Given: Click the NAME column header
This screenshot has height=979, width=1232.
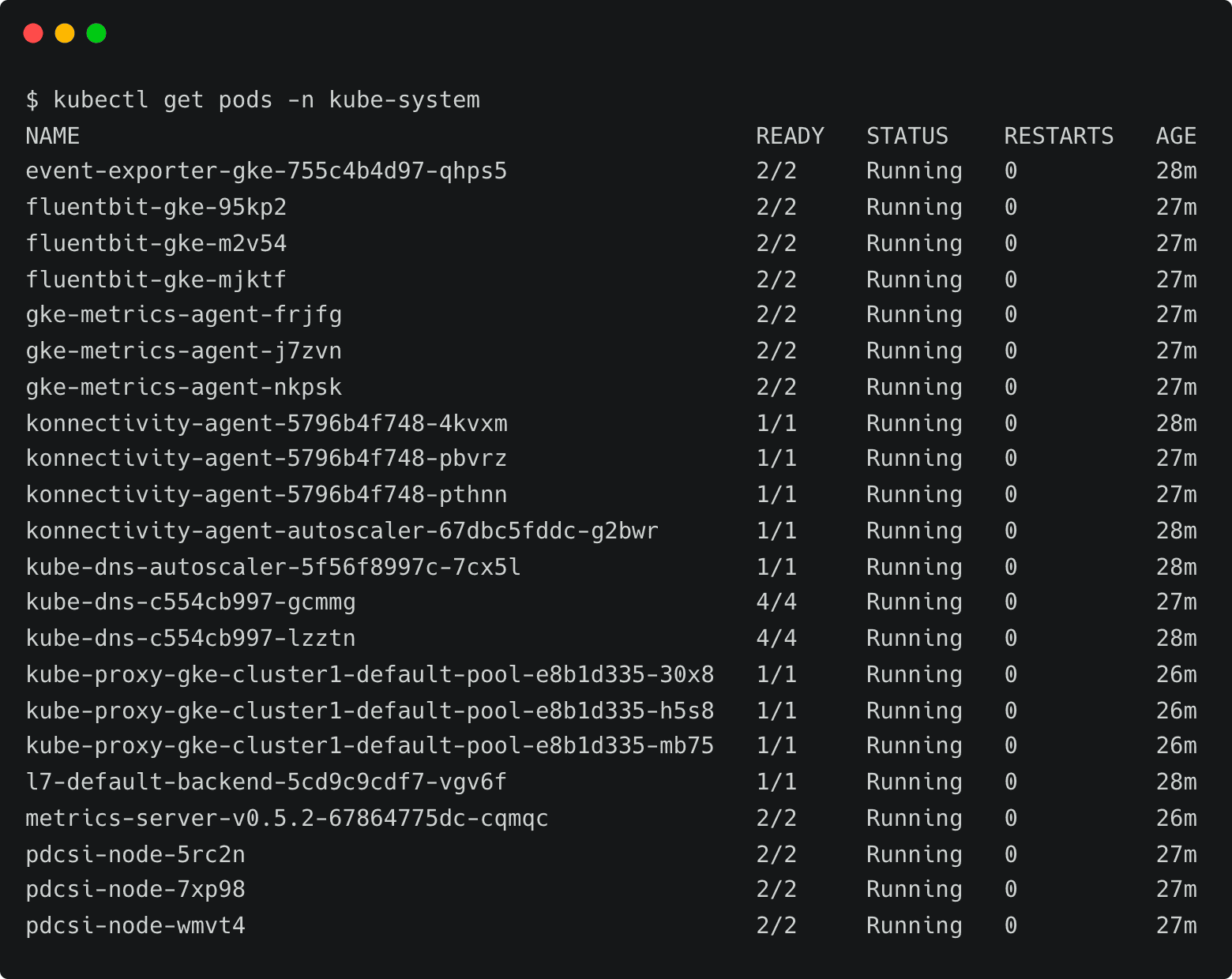Looking at the screenshot, I should pyautogui.click(x=52, y=137).
